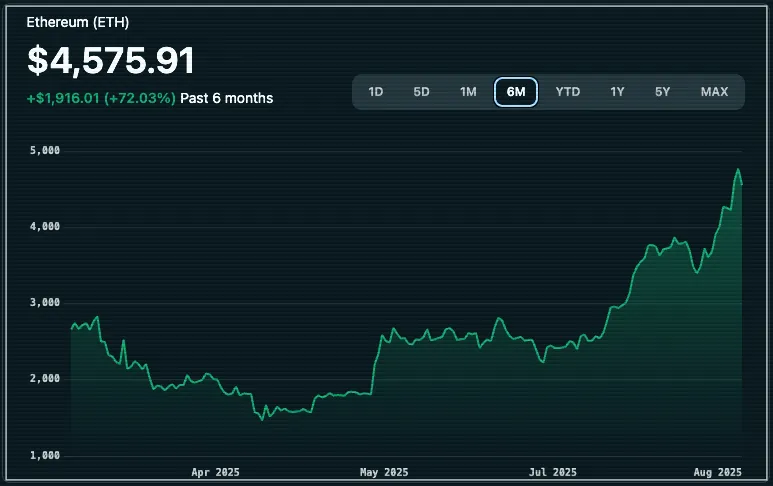Click the 5,000 y-axis label

(x=45, y=150)
